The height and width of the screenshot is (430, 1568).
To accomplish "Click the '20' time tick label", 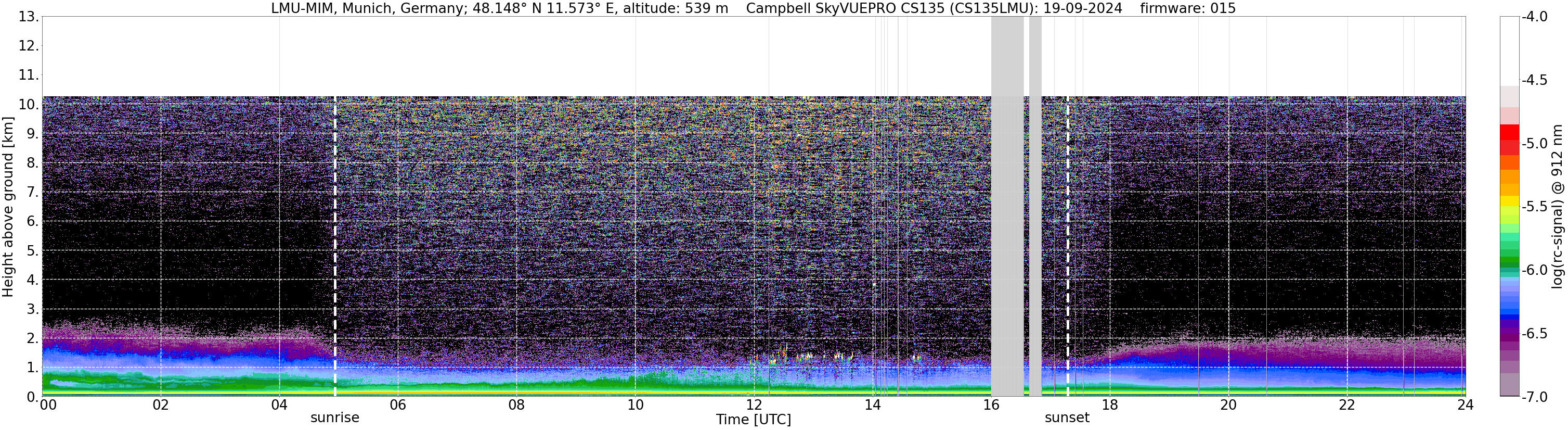I will (1228, 405).
